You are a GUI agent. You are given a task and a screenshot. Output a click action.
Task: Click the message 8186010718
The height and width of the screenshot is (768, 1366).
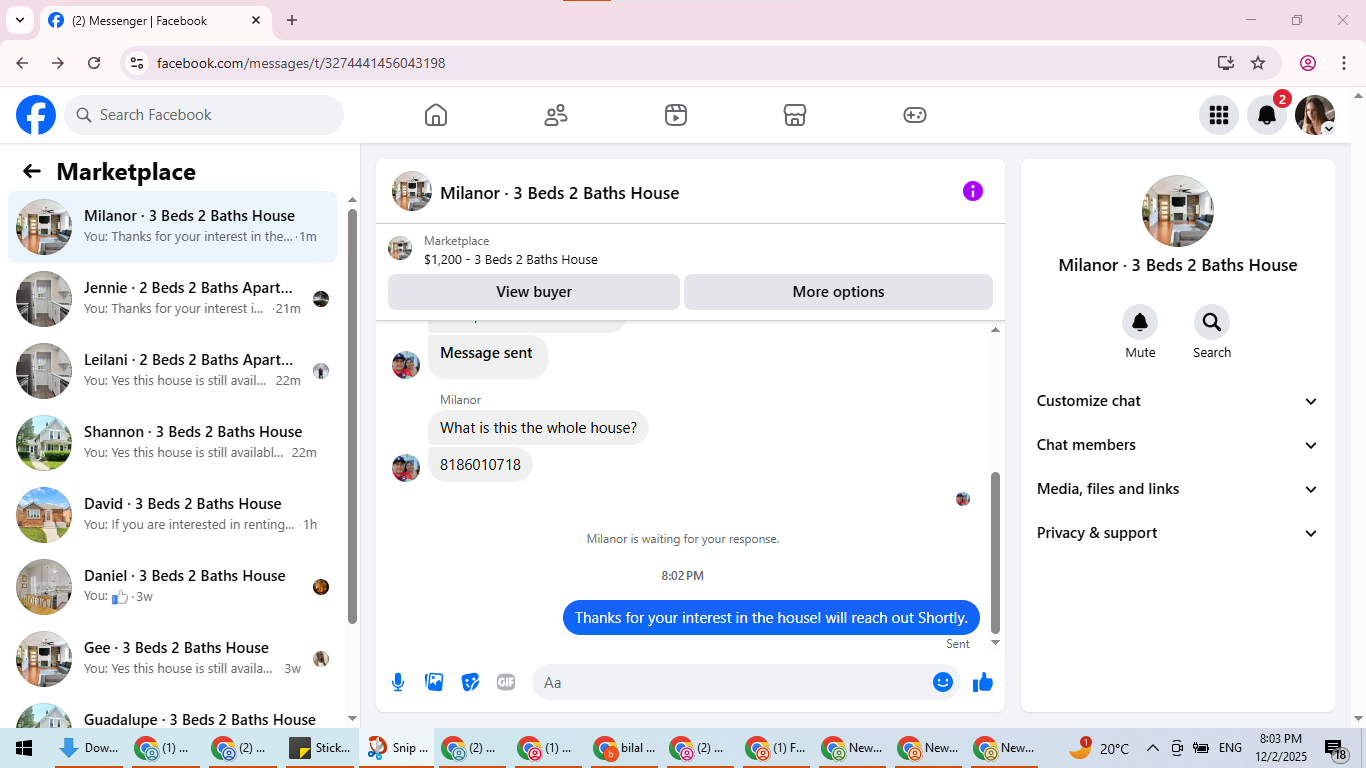480,465
